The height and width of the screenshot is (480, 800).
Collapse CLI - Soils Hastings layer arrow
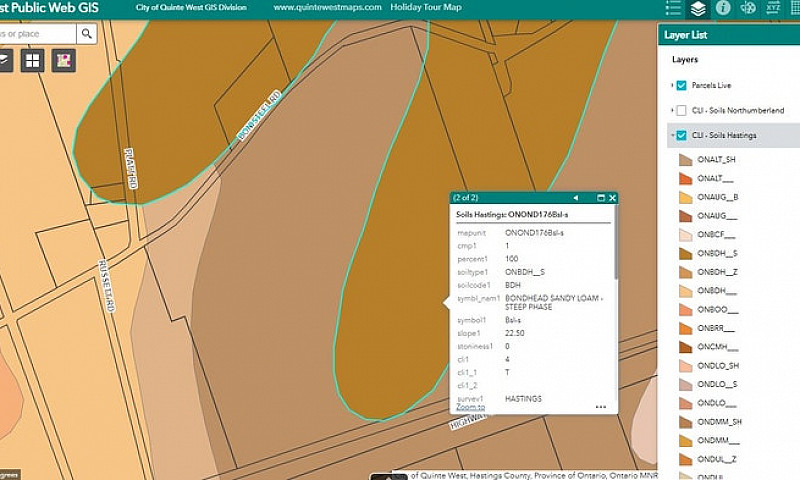point(672,135)
